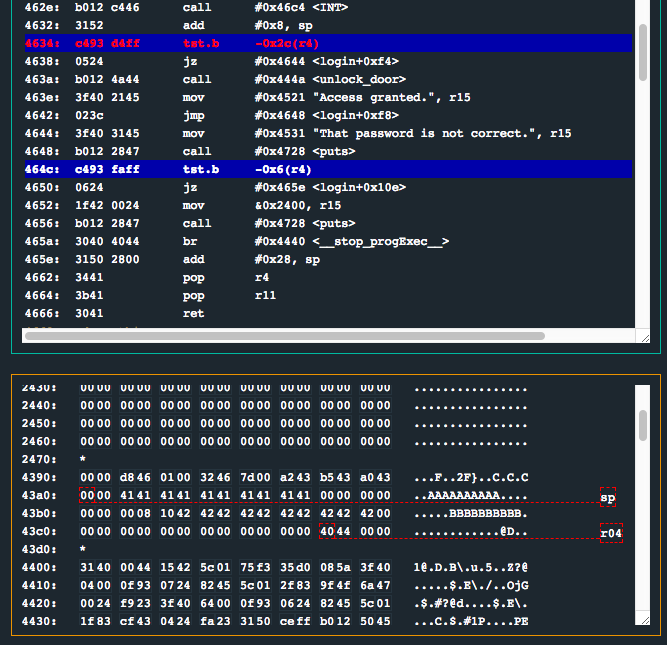Click the memory dump vertical scrollbar thumb
This screenshot has width=667, height=645.
pyautogui.click(x=642, y=423)
